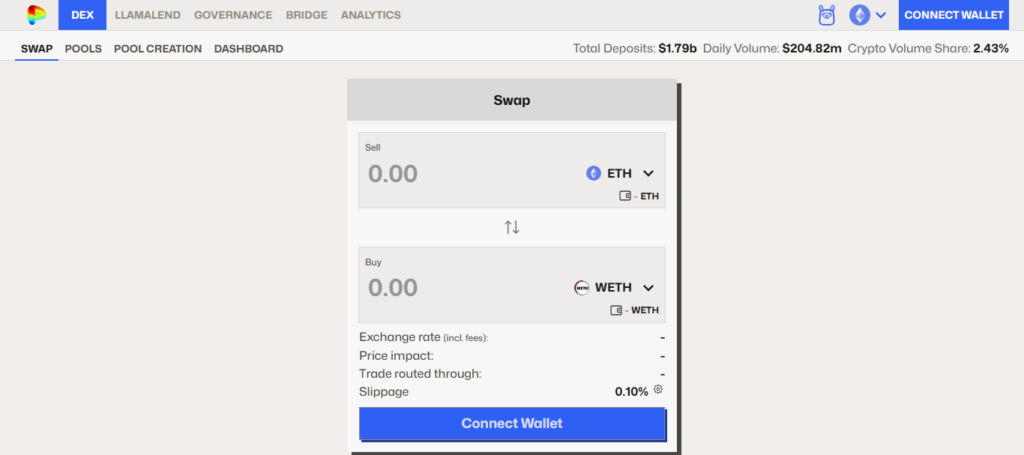The width and height of the screenshot is (1024, 455).
Task: Click the swap direction arrows icon
Action: tap(512, 227)
